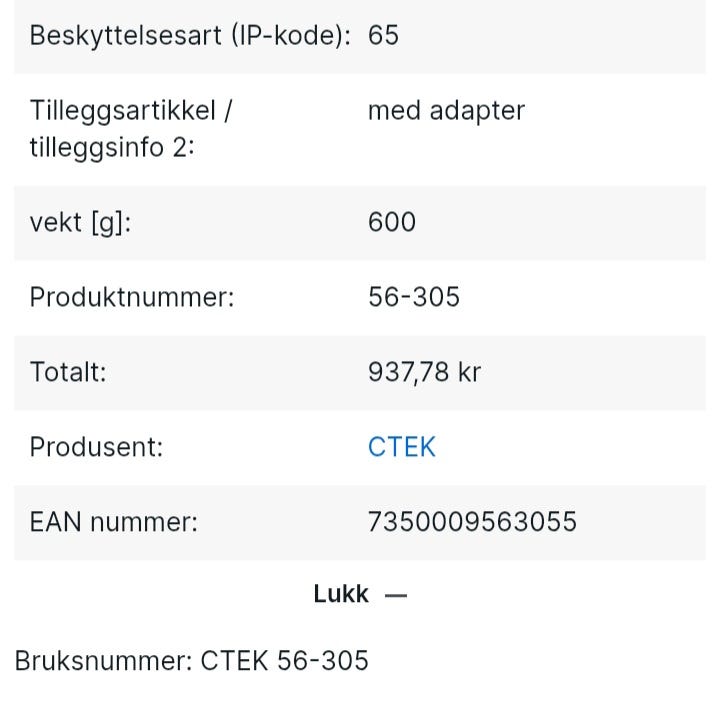Image resolution: width=720 pixels, height=702 pixels.
Task: Select the EAN number 7350009563055
Action: click(472, 521)
